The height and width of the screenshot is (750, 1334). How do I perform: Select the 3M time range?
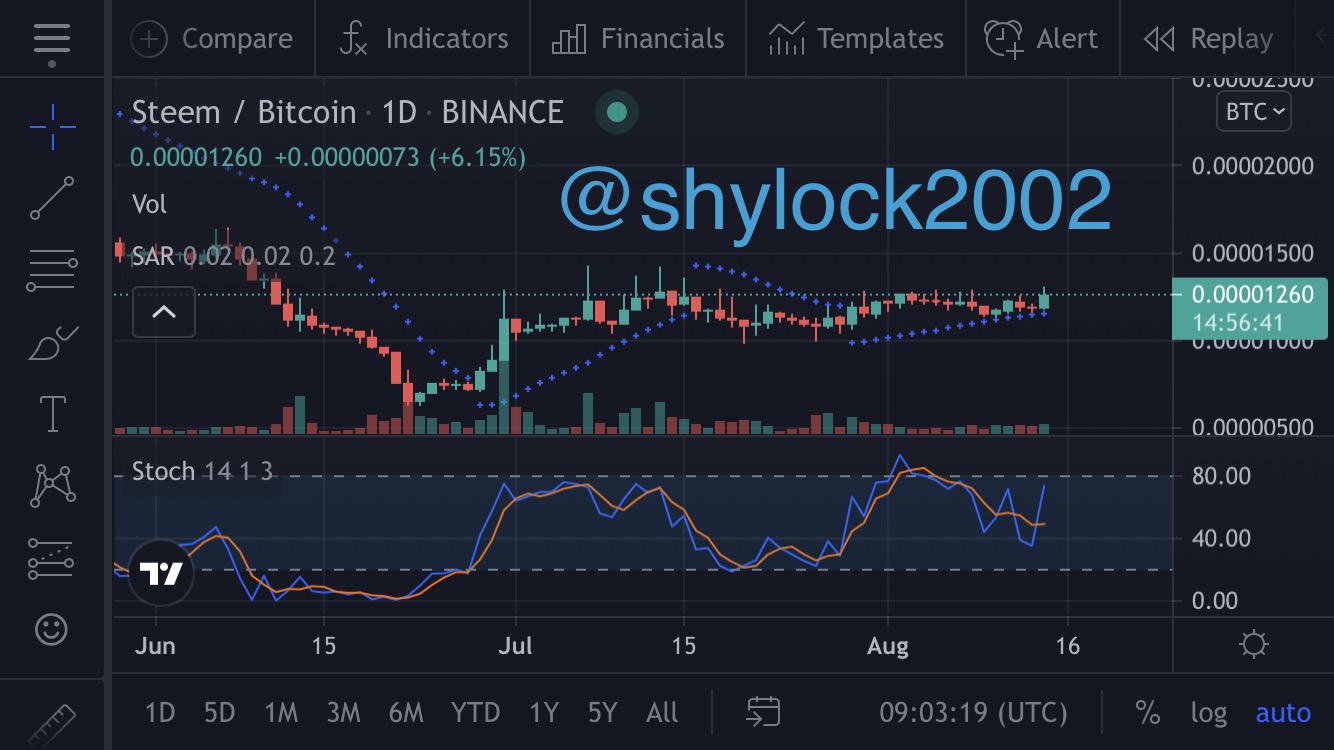(343, 713)
